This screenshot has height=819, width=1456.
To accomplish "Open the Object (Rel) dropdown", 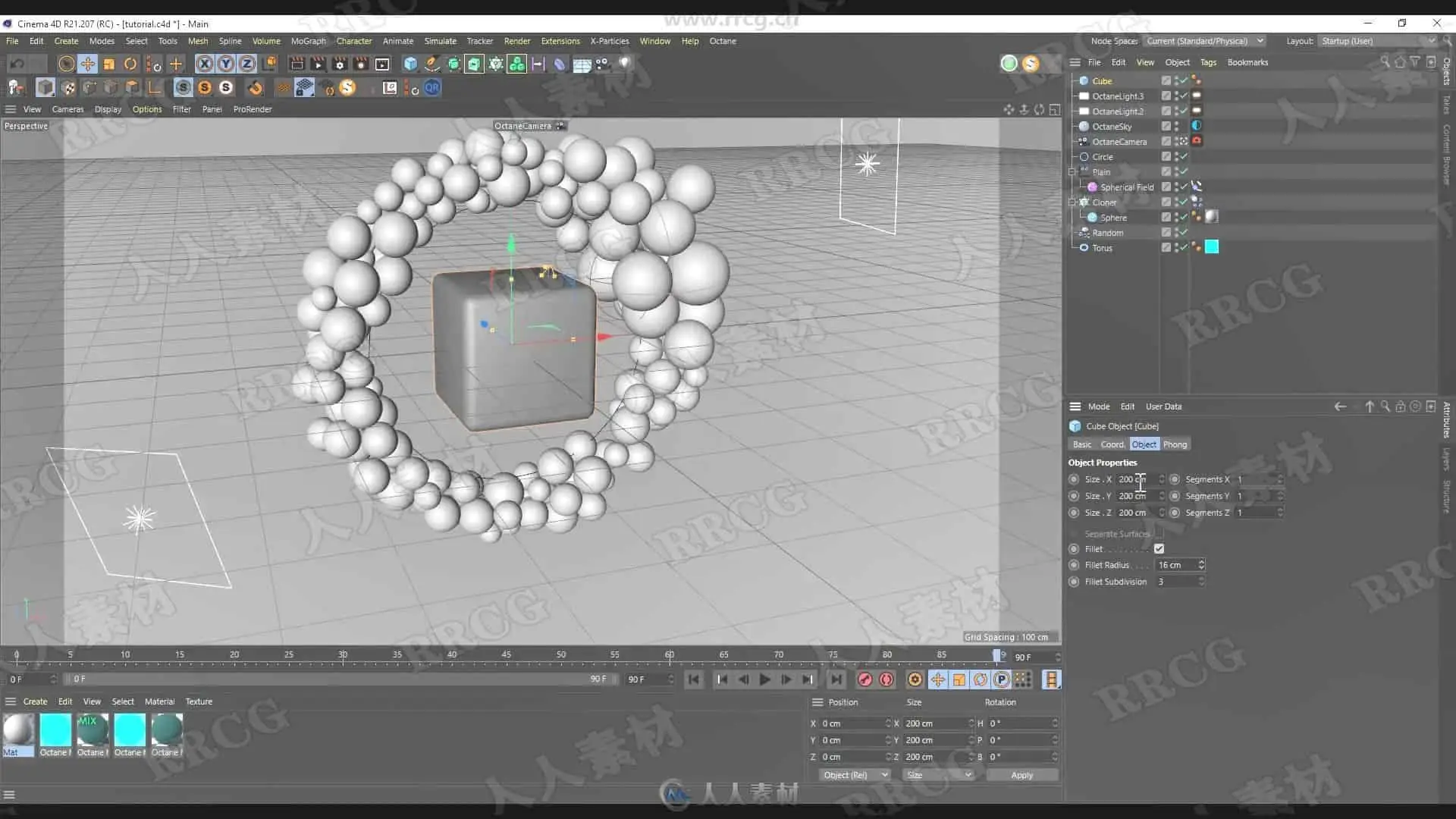I will tap(855, 775).
